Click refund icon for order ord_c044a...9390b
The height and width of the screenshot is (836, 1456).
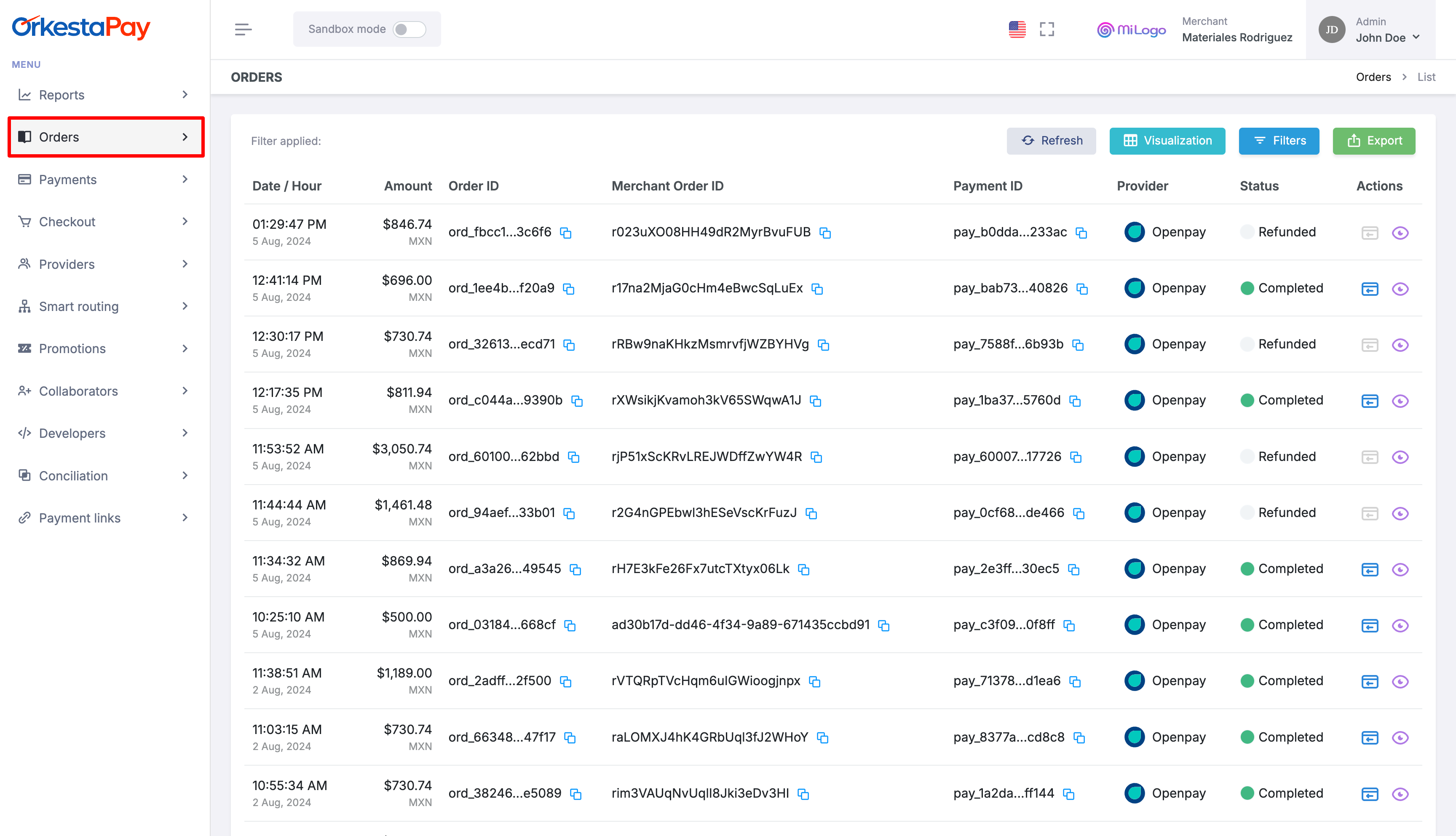tap(1369, 401)
